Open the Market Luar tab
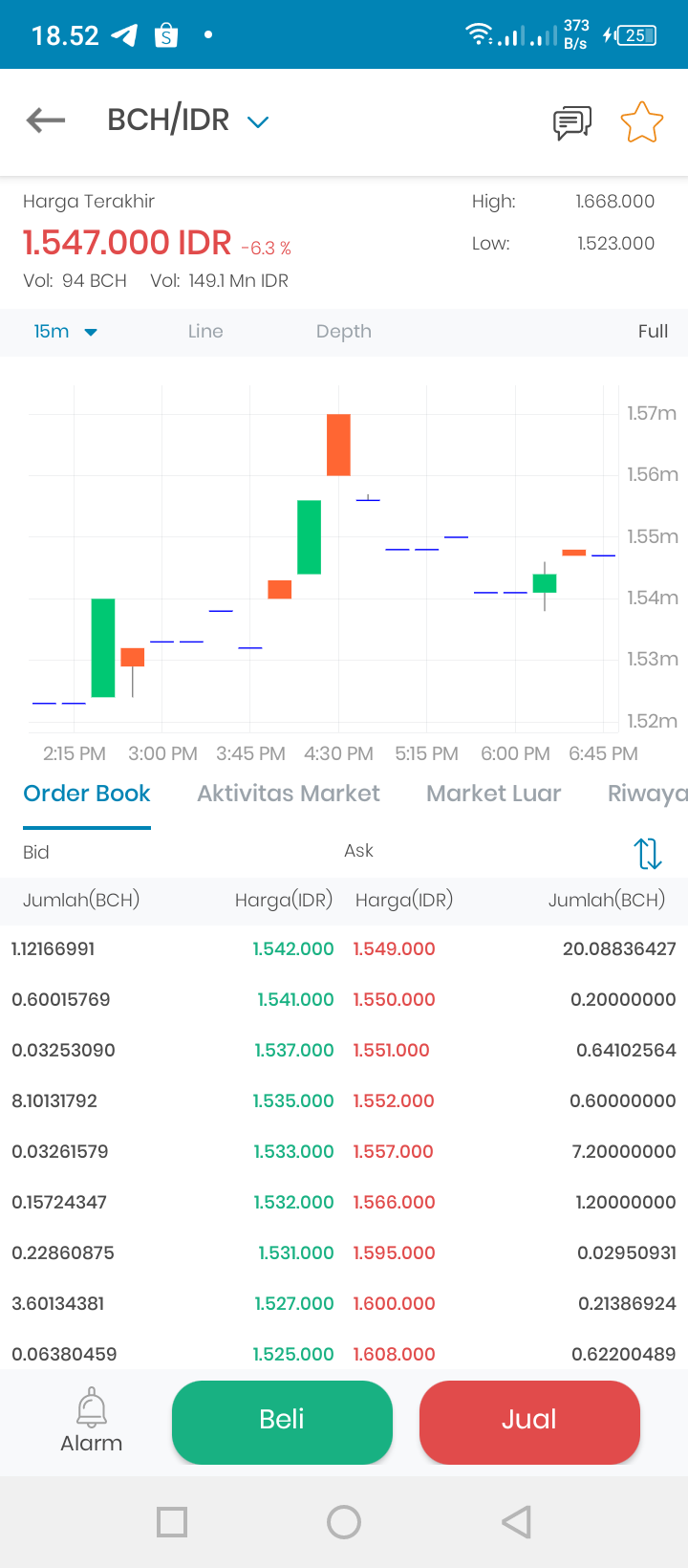This screenshot has width=688, height=1568. tap(494, 794)
